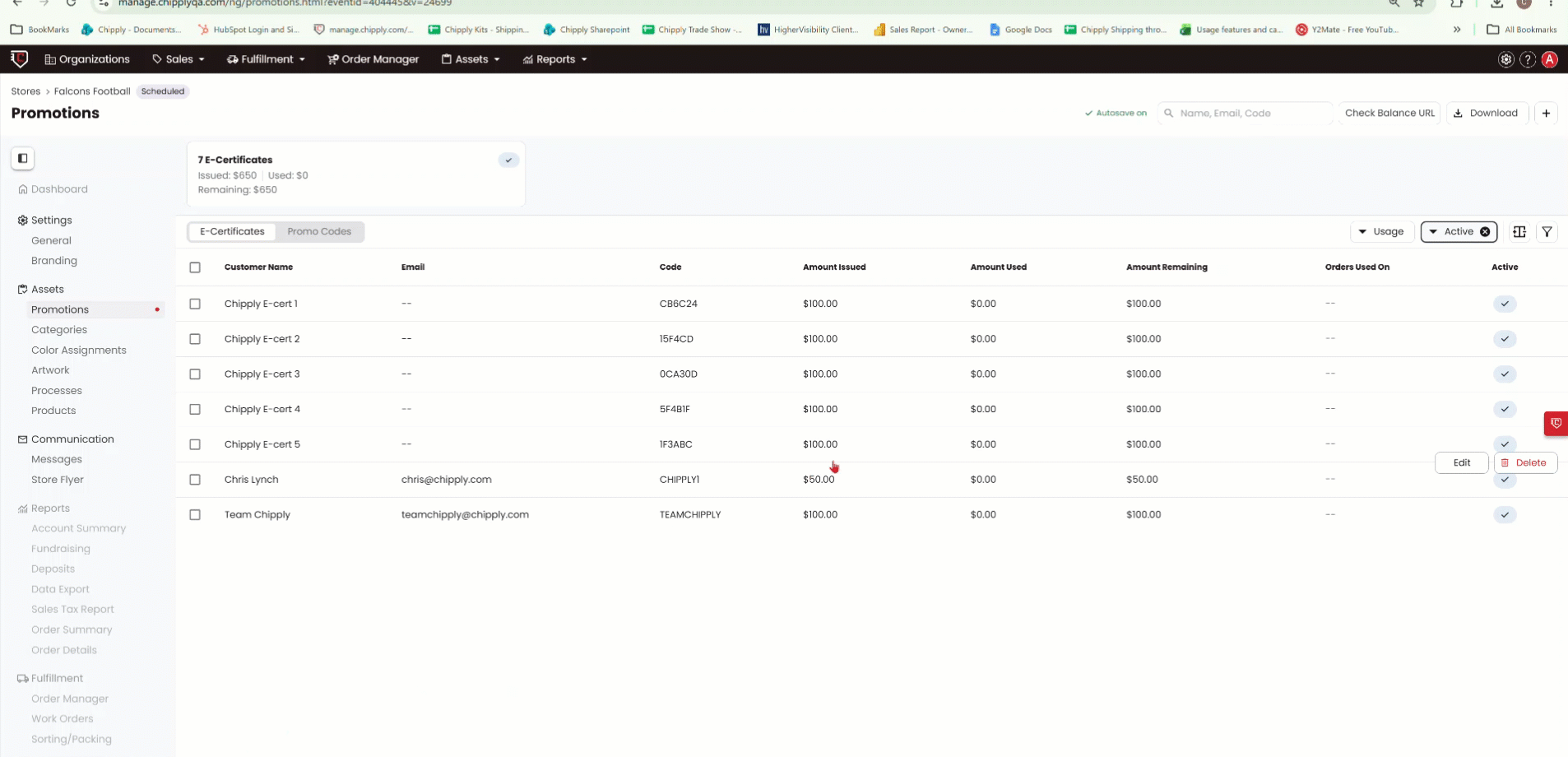Open the HubSpot Login bookmark
The image size is (1568, 757).
point(248,30)
